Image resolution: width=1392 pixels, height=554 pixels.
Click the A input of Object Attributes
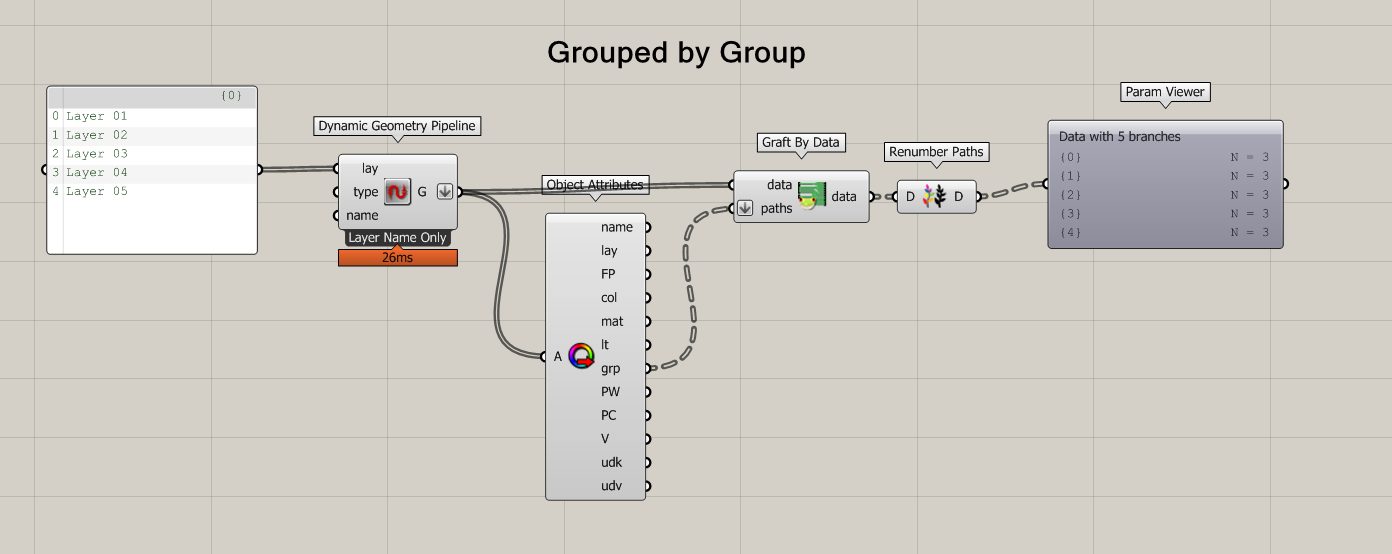click(558, 356)
